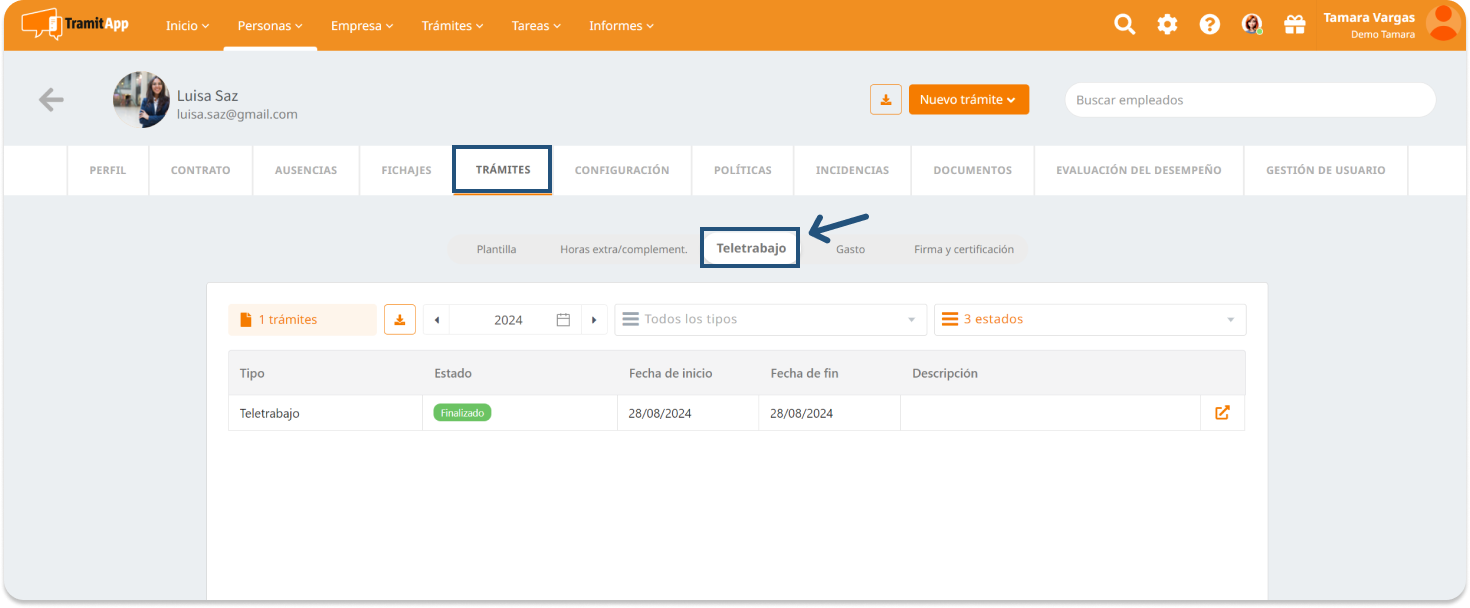Click the back arrow beside Luisa Saz

(51, 99)
